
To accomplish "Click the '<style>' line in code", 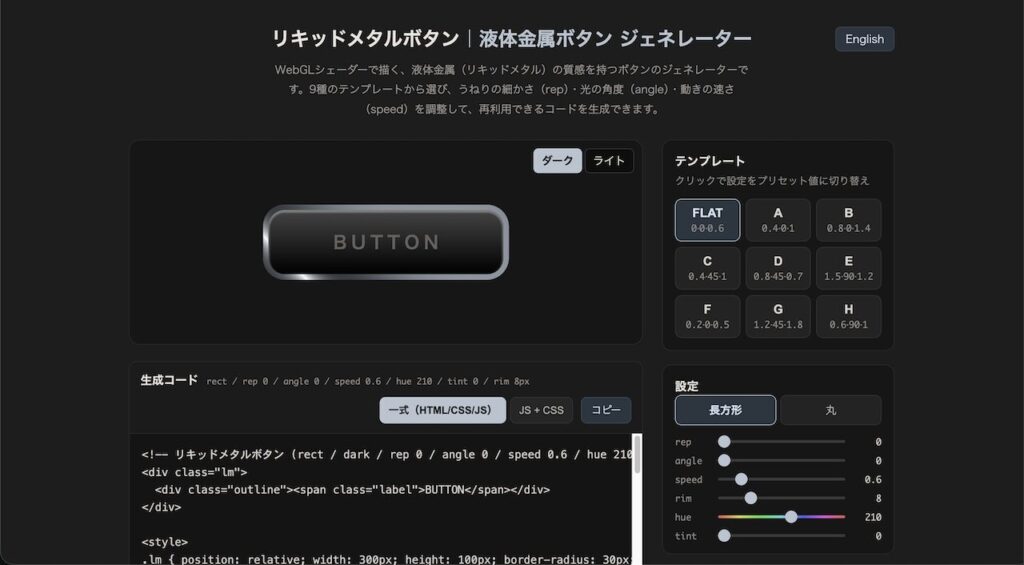I will [x=165, y=542].
